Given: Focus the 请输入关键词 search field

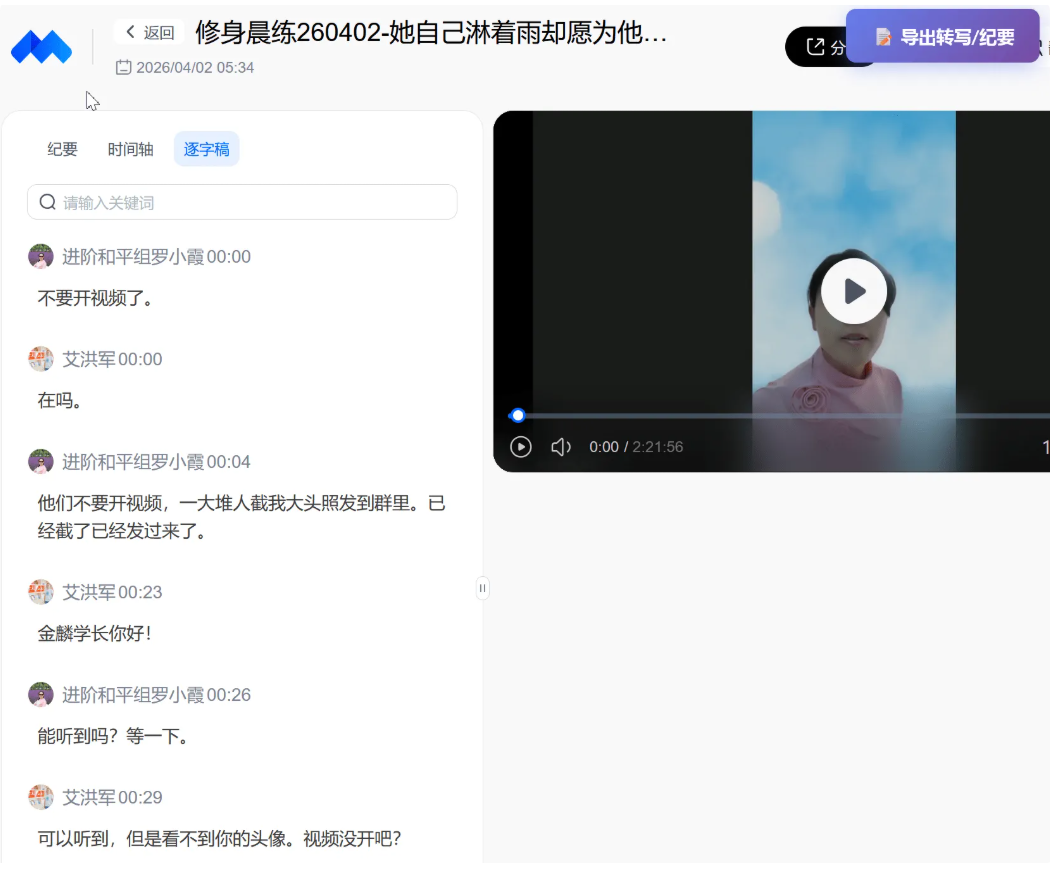Looking at the screenshot, I should pyautogui.click(x=242, y=202).
